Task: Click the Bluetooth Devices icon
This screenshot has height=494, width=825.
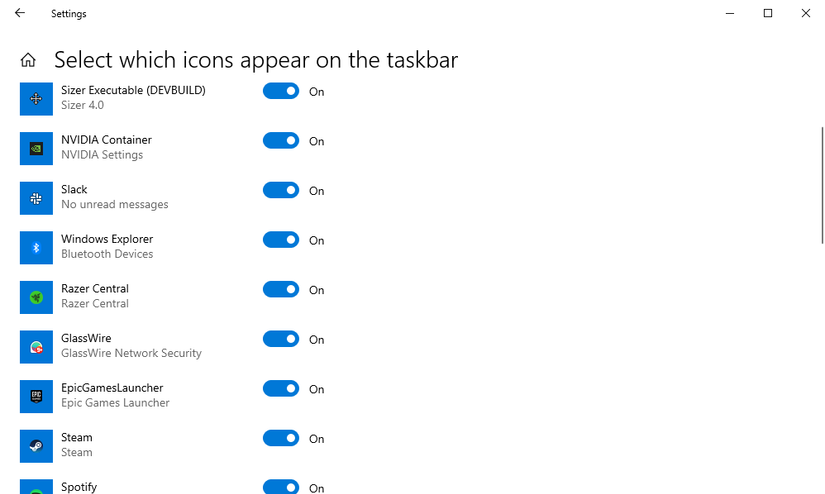Action: (x=36, y=248)
